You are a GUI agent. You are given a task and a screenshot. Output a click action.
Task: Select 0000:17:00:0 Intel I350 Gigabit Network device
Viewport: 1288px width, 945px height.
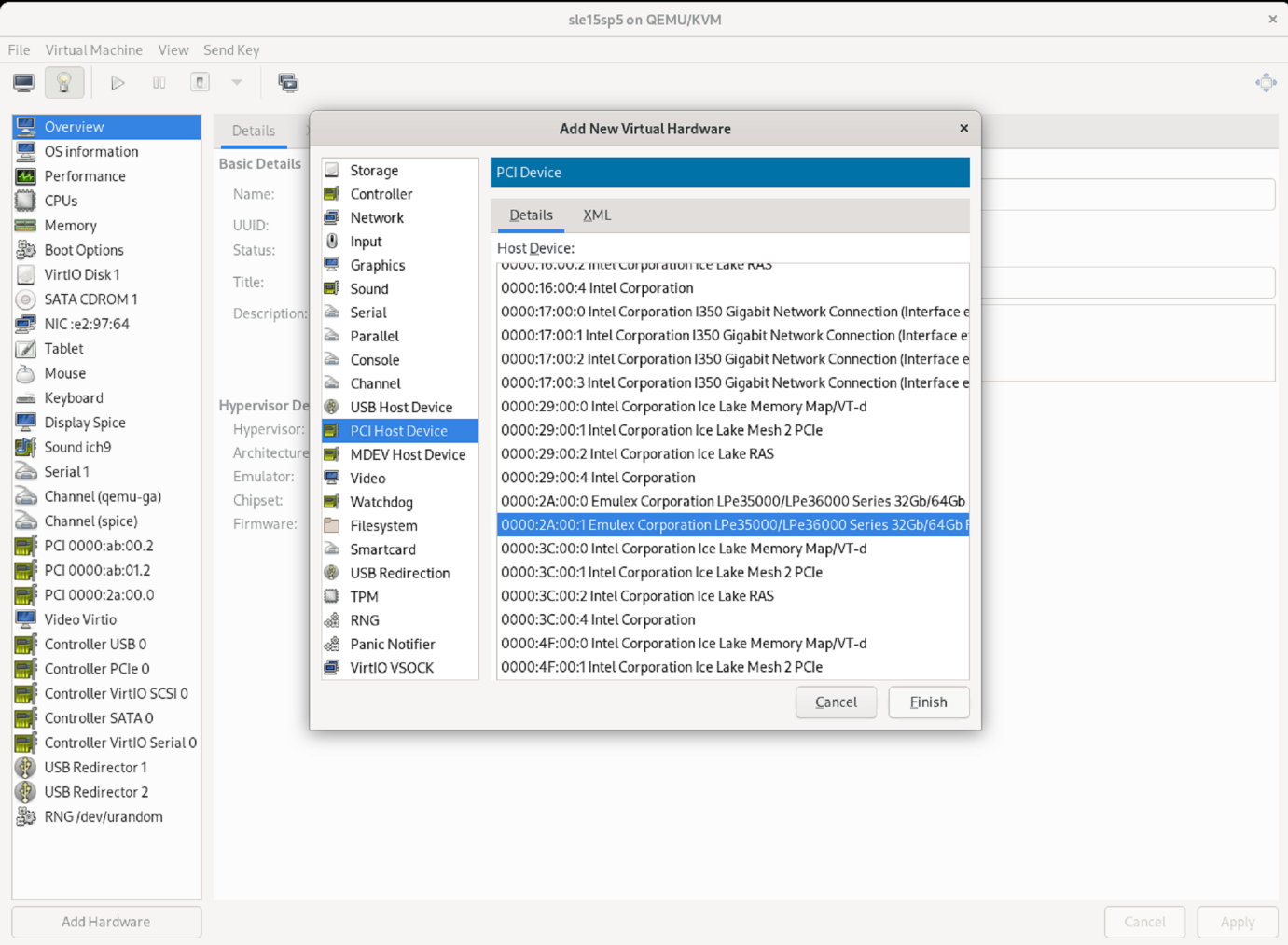coord(732,313)
